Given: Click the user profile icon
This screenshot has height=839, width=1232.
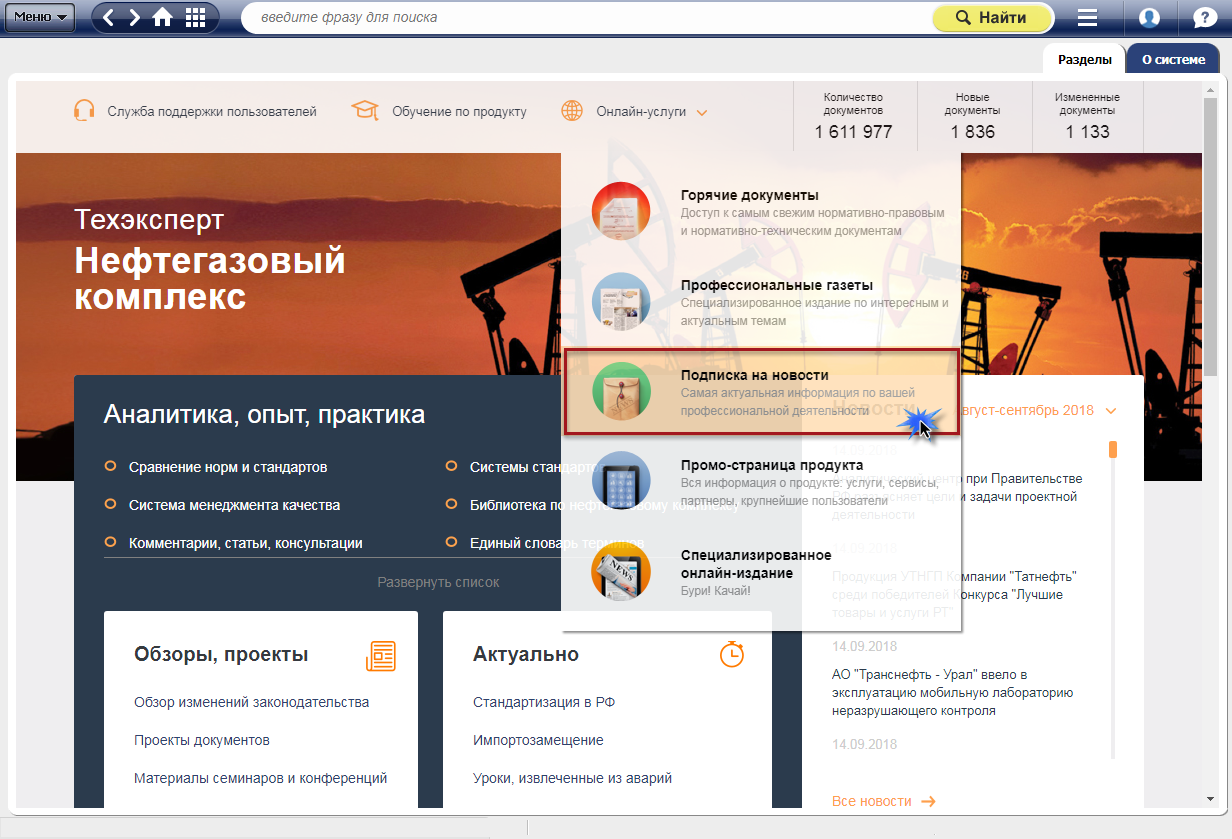Looking at the screenshot, I should pos(1149,18).
